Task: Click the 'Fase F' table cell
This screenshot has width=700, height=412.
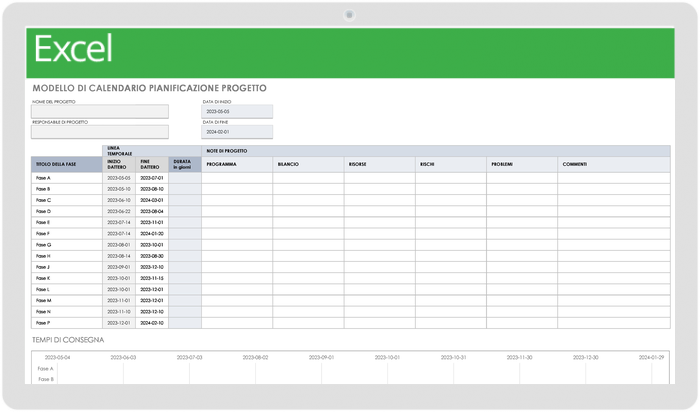Action: [x=67, y=234]
